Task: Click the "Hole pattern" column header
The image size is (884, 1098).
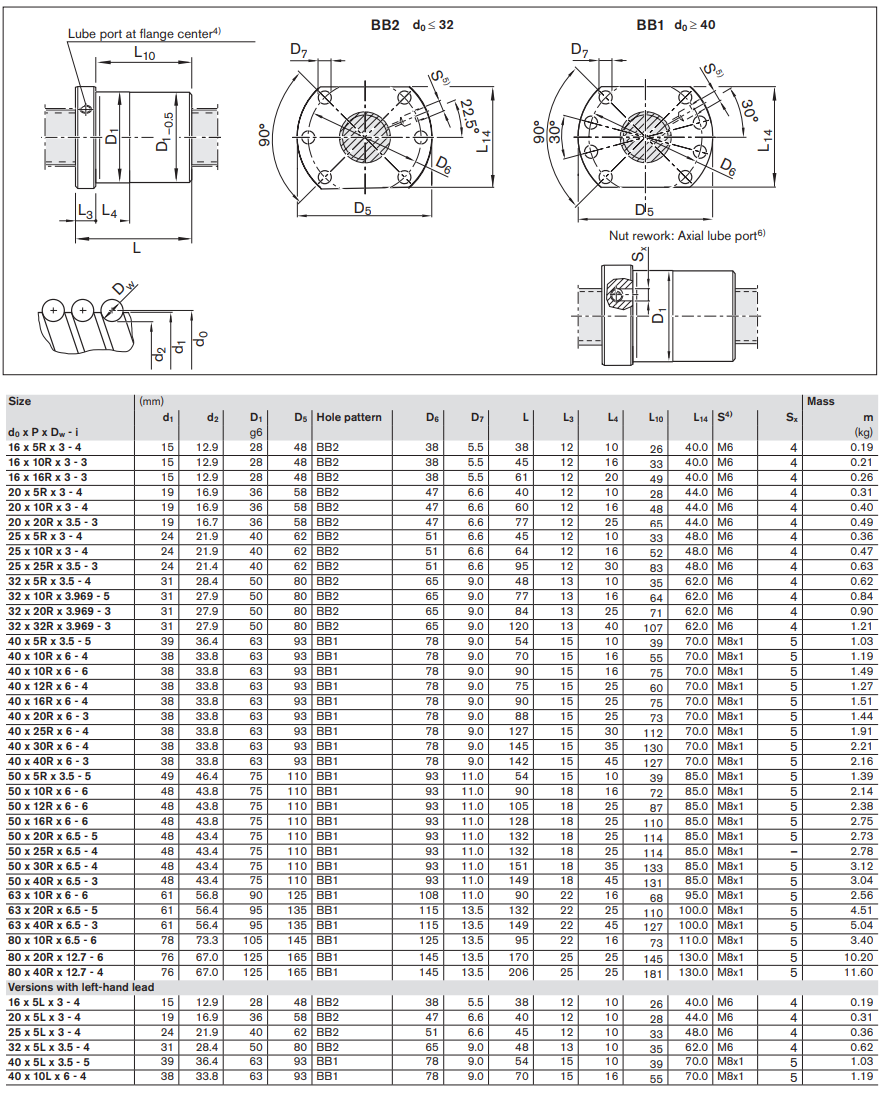Action: [x=349, y=417]
